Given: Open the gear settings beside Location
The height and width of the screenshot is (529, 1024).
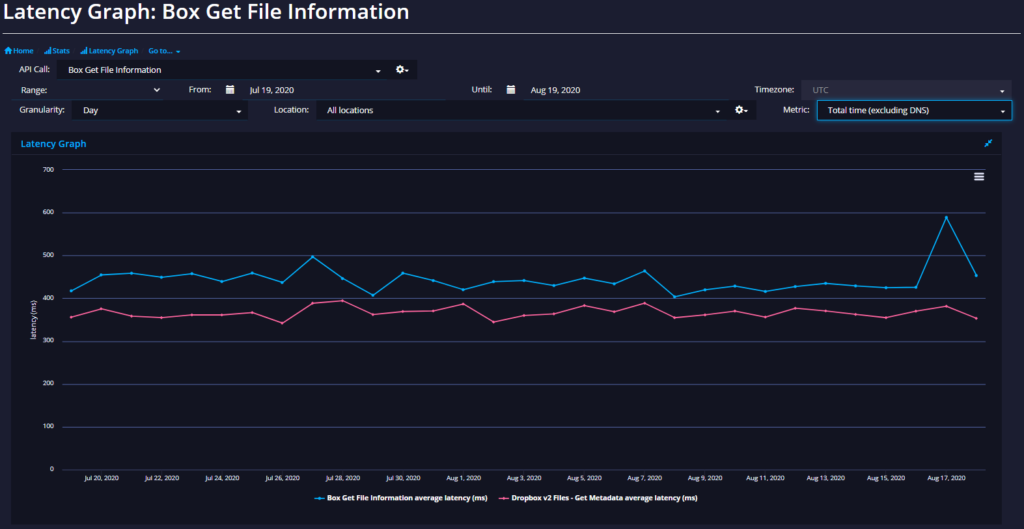Looking at the screenshot, I should point(741,110).
